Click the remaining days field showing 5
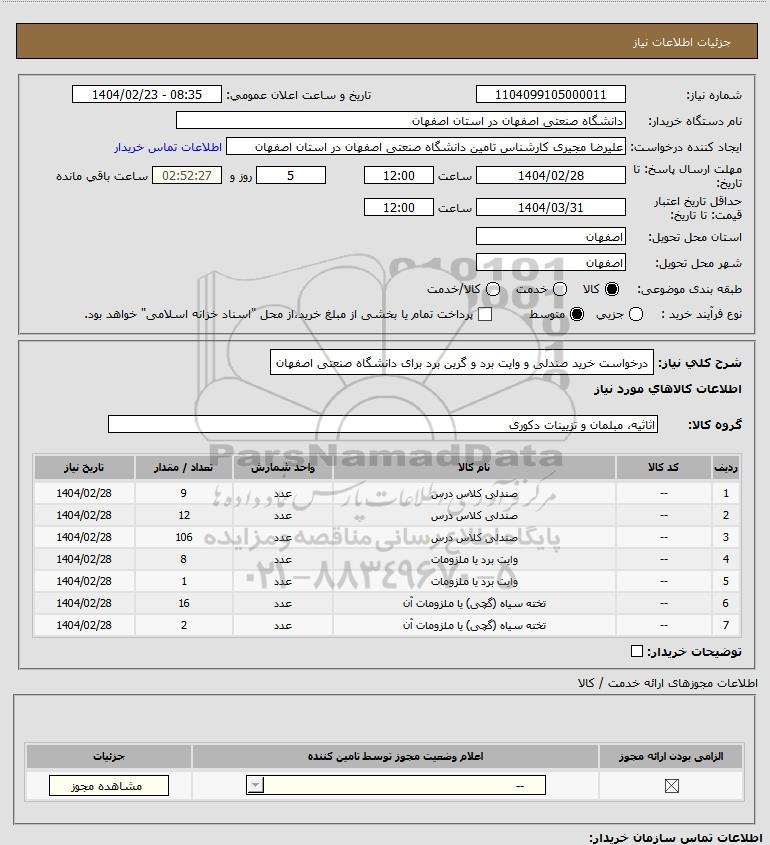 pos(290,175)
